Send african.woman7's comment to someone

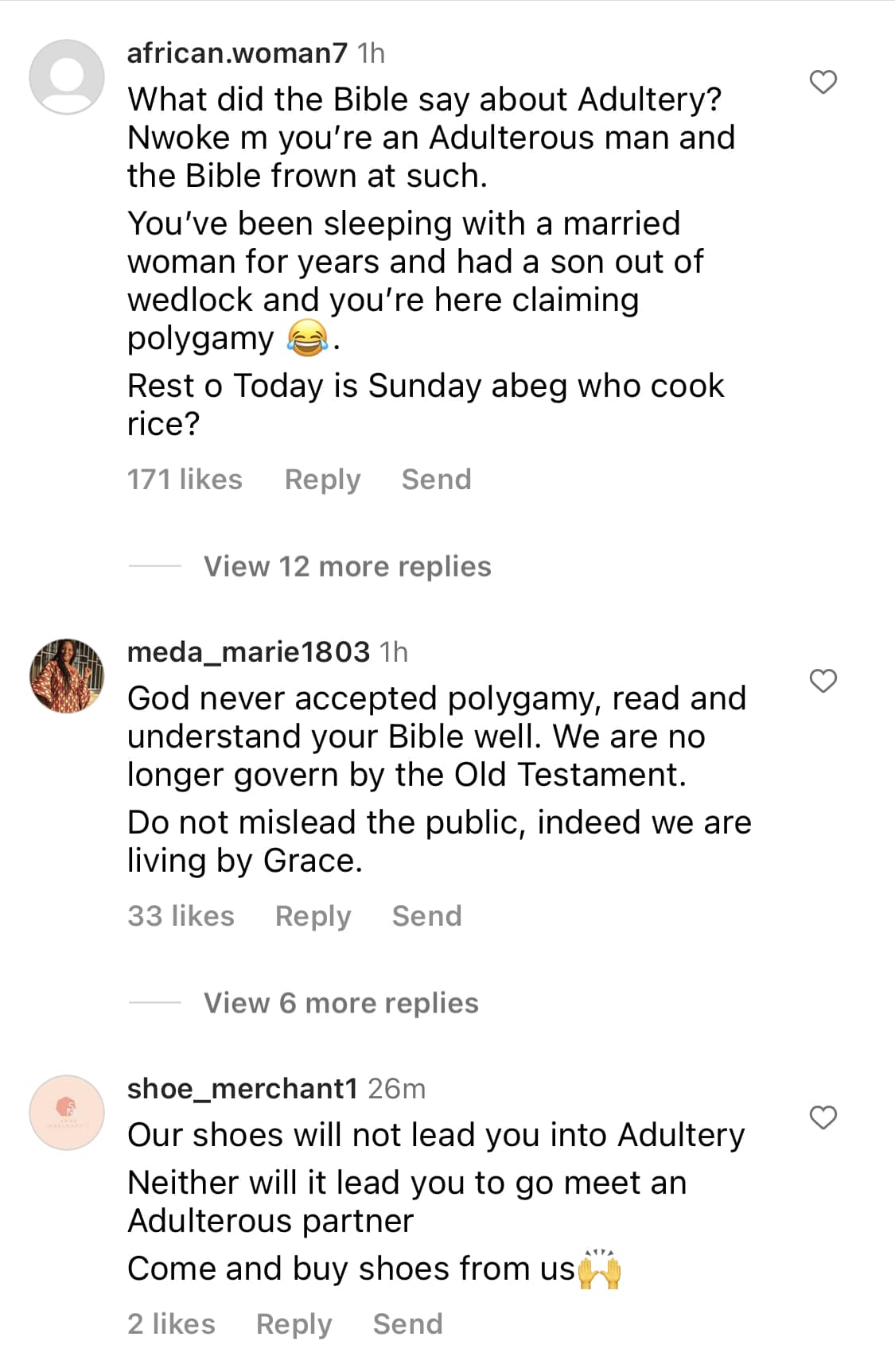(x=436, y=480)
